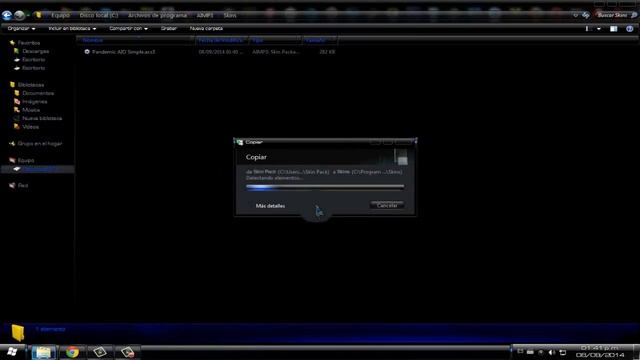Open the recent locations dropdown arrow
Viewport: 640px width, 360px height.
click(28, 16)
